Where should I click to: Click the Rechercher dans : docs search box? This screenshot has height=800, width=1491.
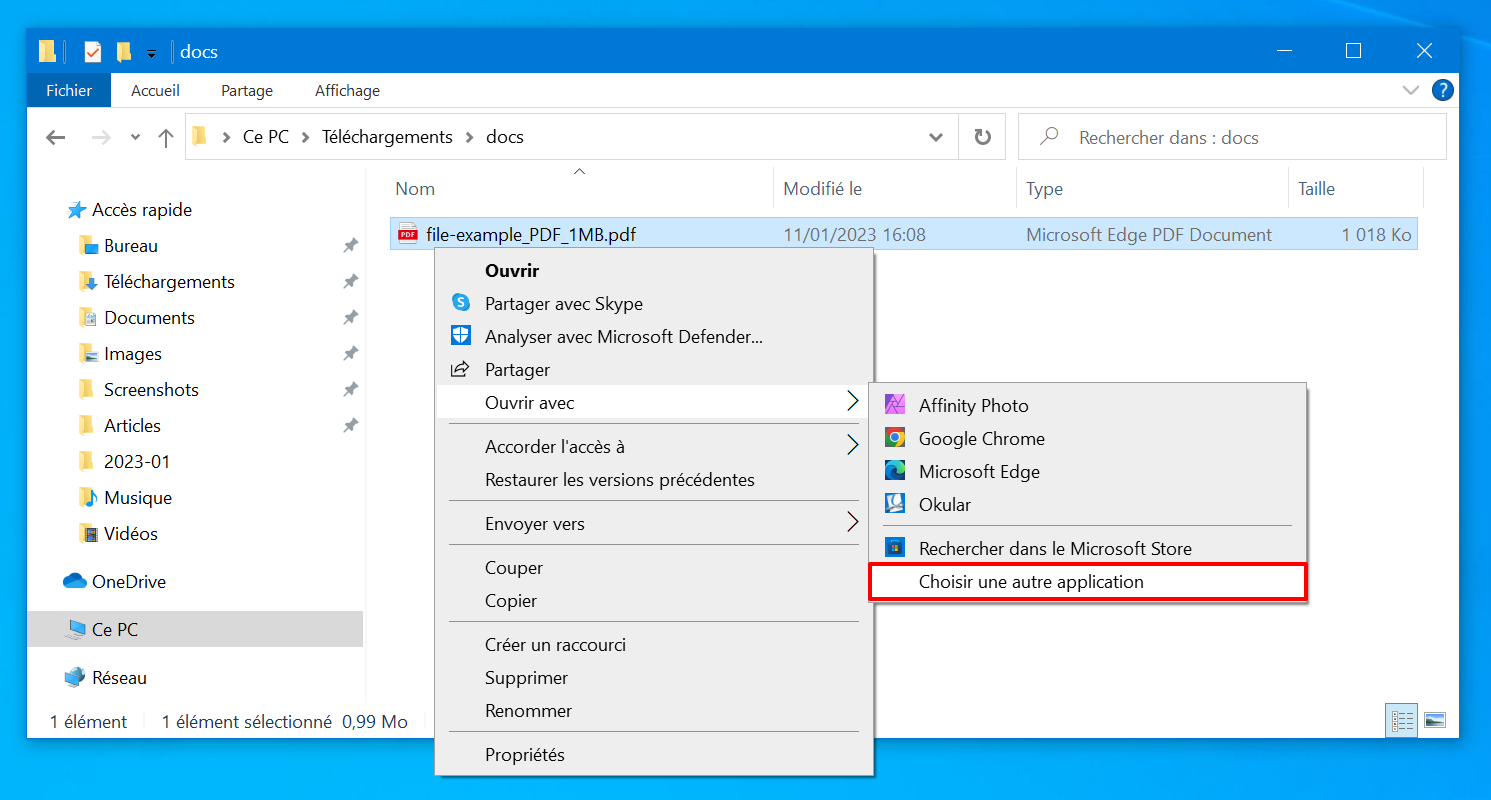tap(1232, 137)
